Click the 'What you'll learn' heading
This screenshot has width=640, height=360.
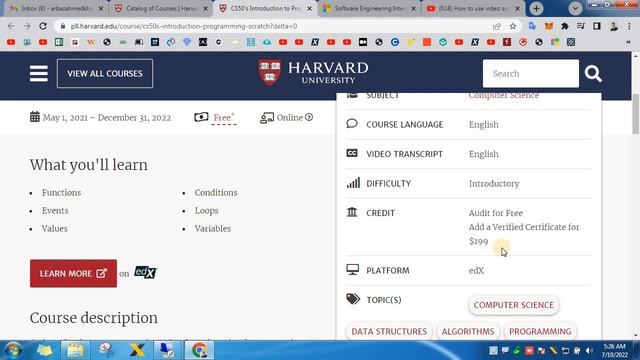click(x=89, y=165)
